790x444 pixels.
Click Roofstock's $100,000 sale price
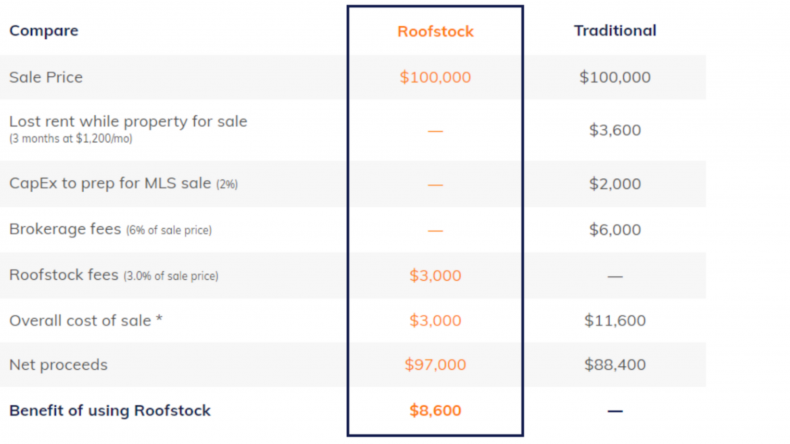click(x=435, y=77)
